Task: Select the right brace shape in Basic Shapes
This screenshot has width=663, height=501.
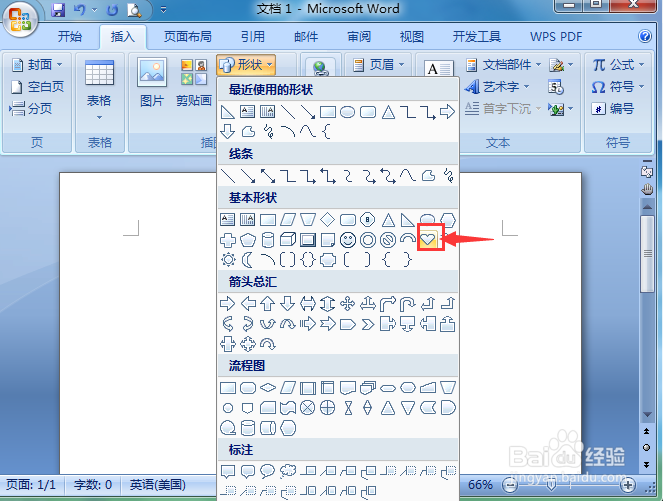Action: point(407,260)
